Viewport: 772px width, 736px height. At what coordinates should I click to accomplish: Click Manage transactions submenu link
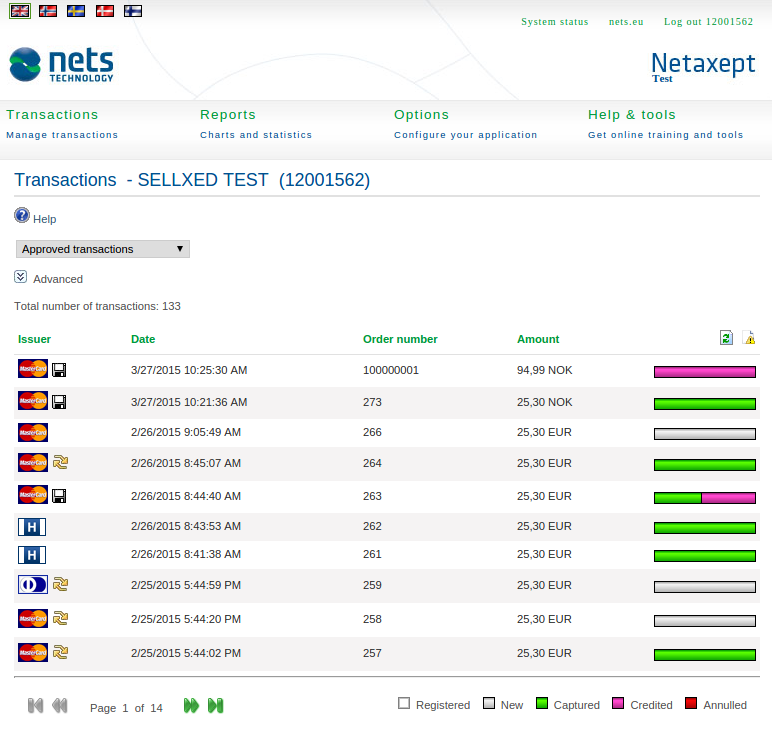point(62,135)
